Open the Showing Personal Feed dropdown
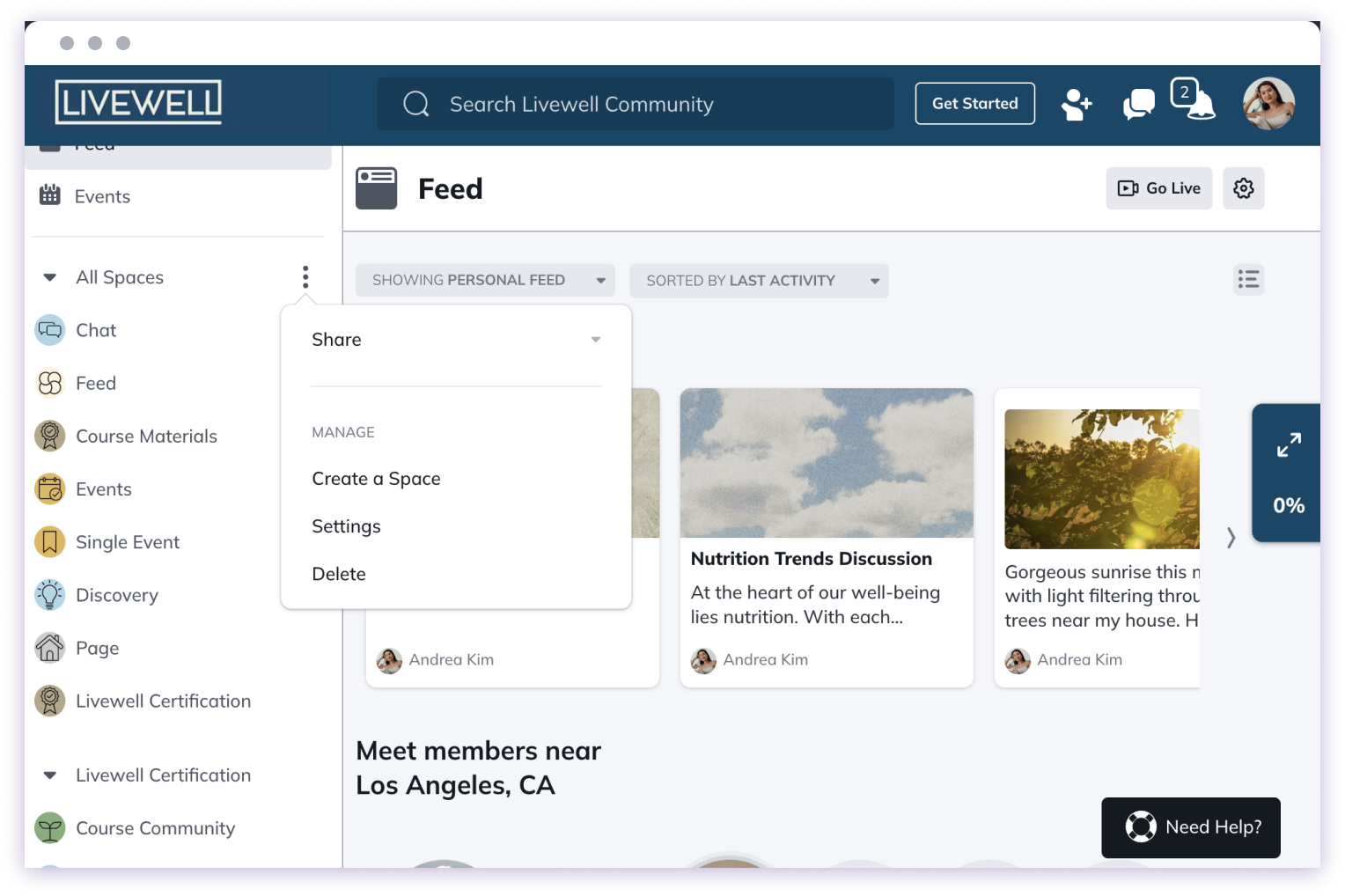 [x=485, y=280]
